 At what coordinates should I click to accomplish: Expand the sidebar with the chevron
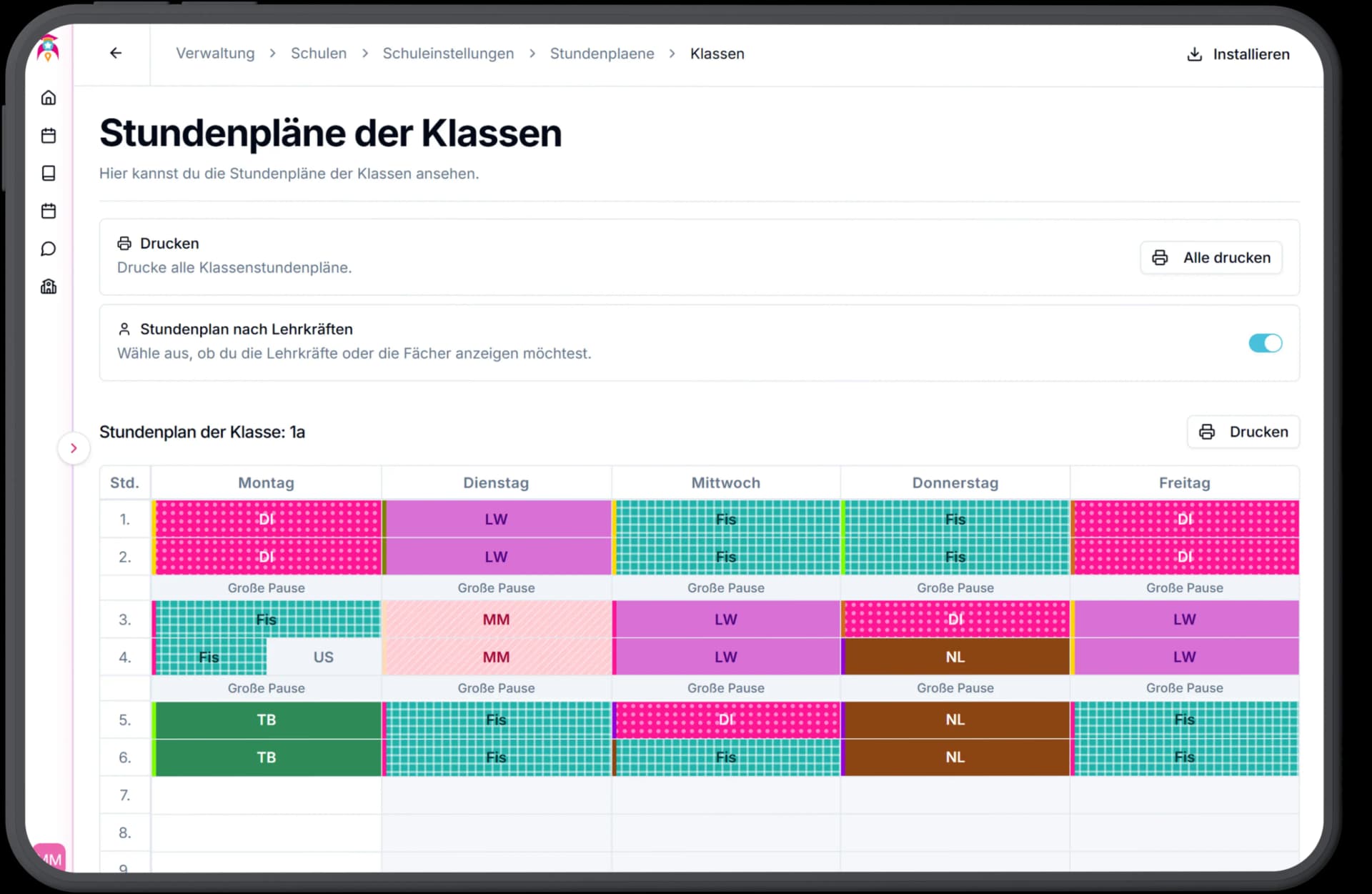point(74,448)
